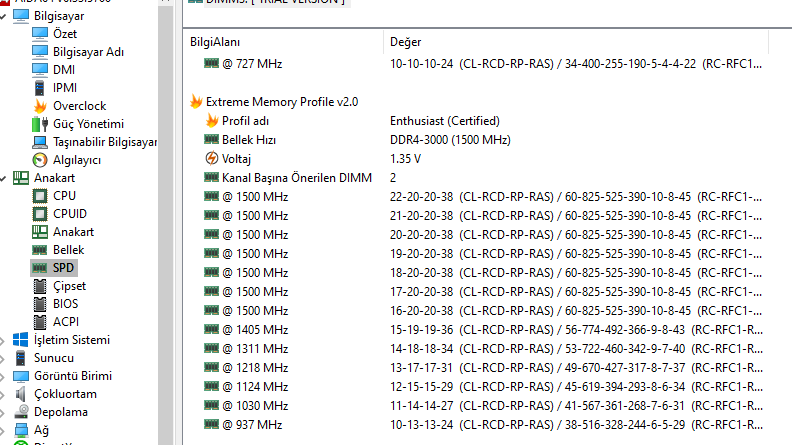
Task: Click the Taşınabilir Bilgisayar laptop icon
Action: pos(40,142)
